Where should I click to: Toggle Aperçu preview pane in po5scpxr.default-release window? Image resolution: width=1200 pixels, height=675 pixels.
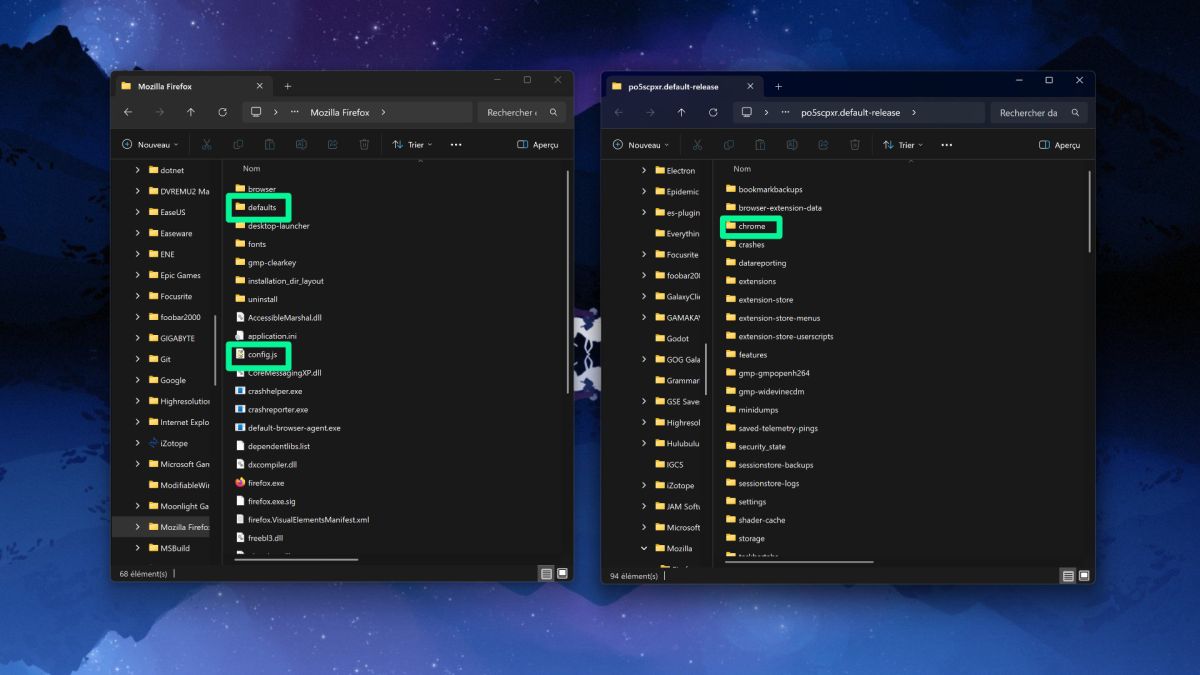[x=1059, y=145]
